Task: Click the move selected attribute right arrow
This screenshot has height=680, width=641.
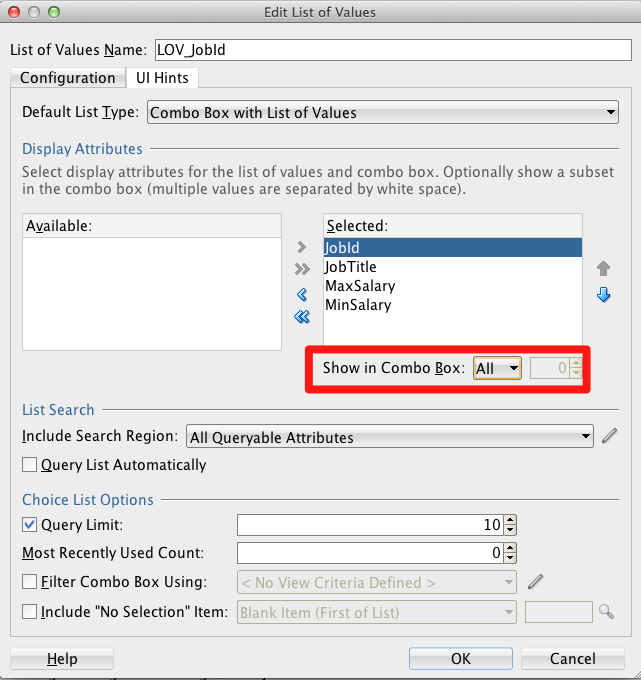Action: click(302, 247)
